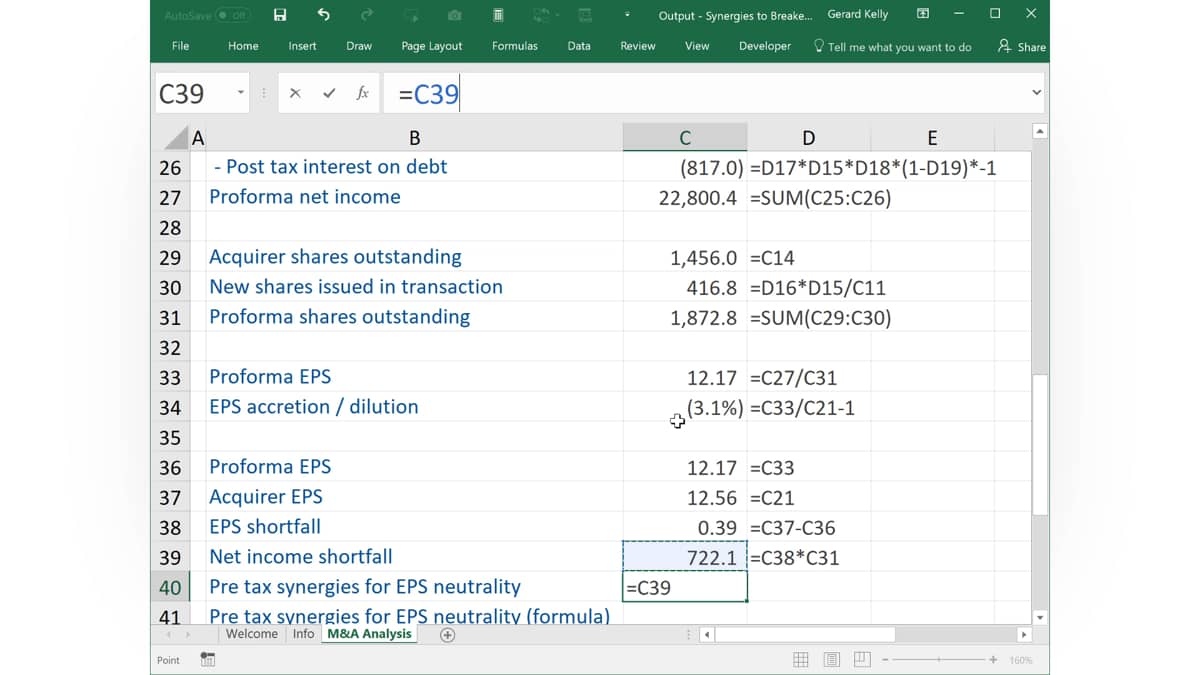1200x675 pixels.
Task: Click the zoom in plus button
Action: (x=993, y=659)
